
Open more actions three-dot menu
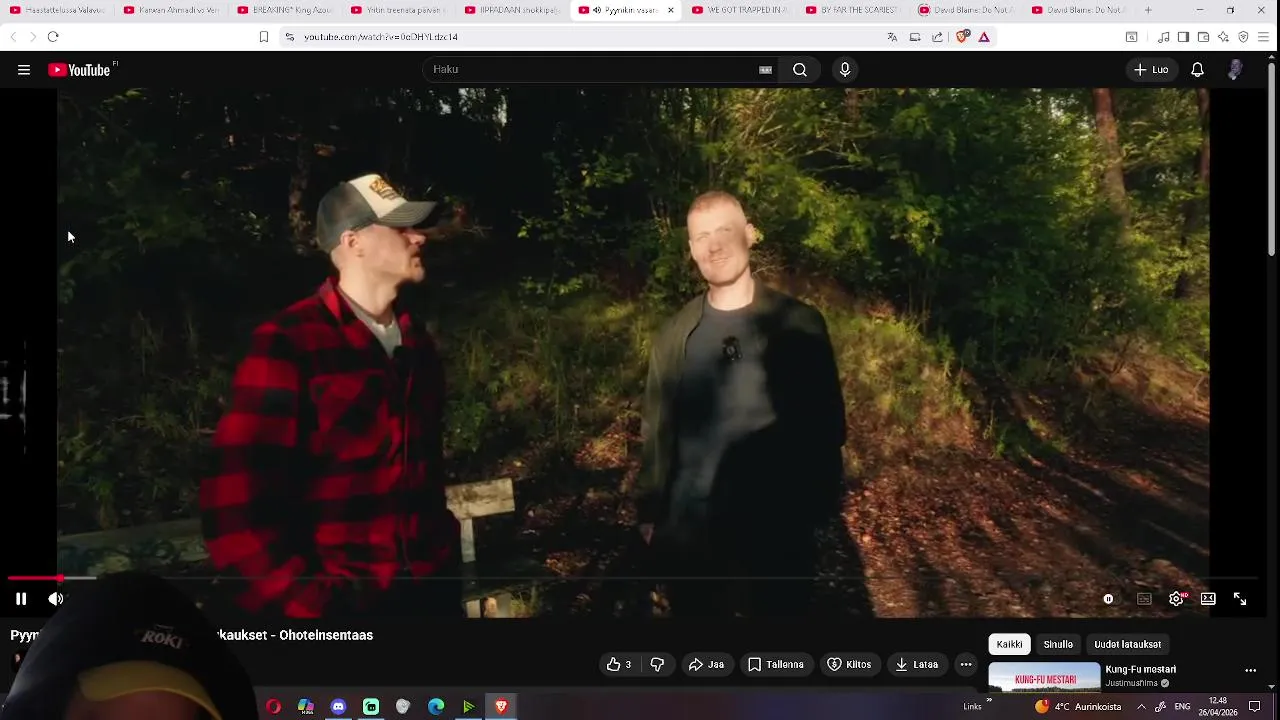pyautogui.click(x=965, y=664)
